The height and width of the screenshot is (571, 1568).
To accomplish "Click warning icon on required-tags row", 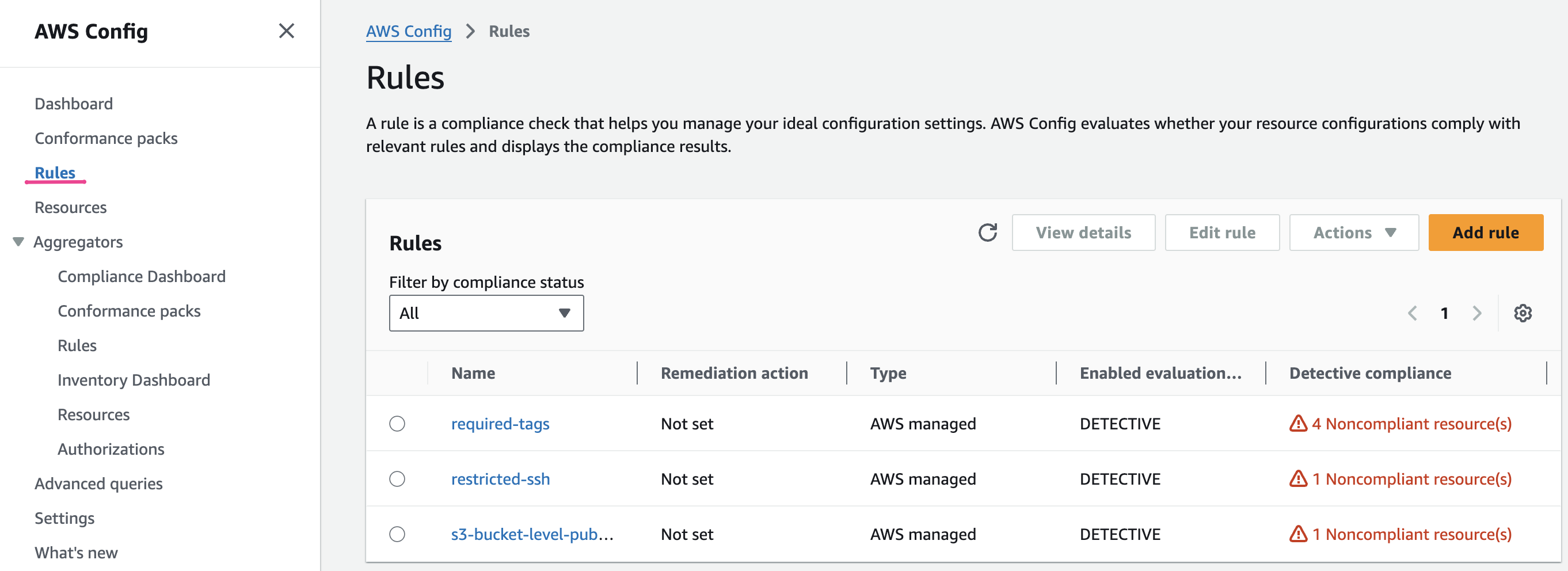I will [1297, 424].
